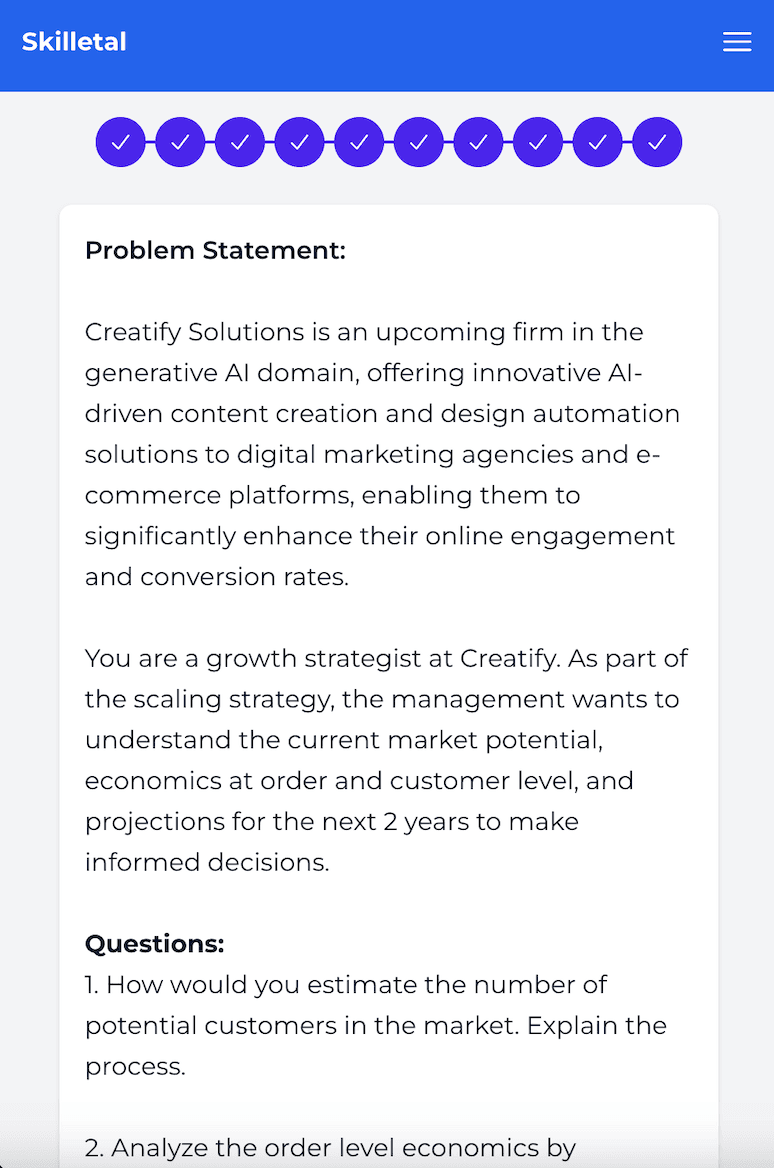Click the Skilletal logo
Viewport: 774px width, 1168px height.
(74, 42)
